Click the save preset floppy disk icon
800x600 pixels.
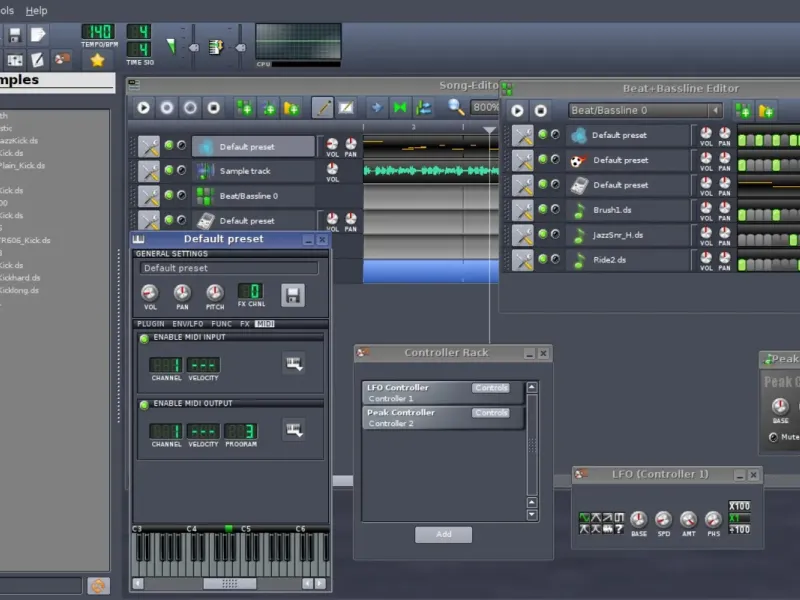point(292,294)
